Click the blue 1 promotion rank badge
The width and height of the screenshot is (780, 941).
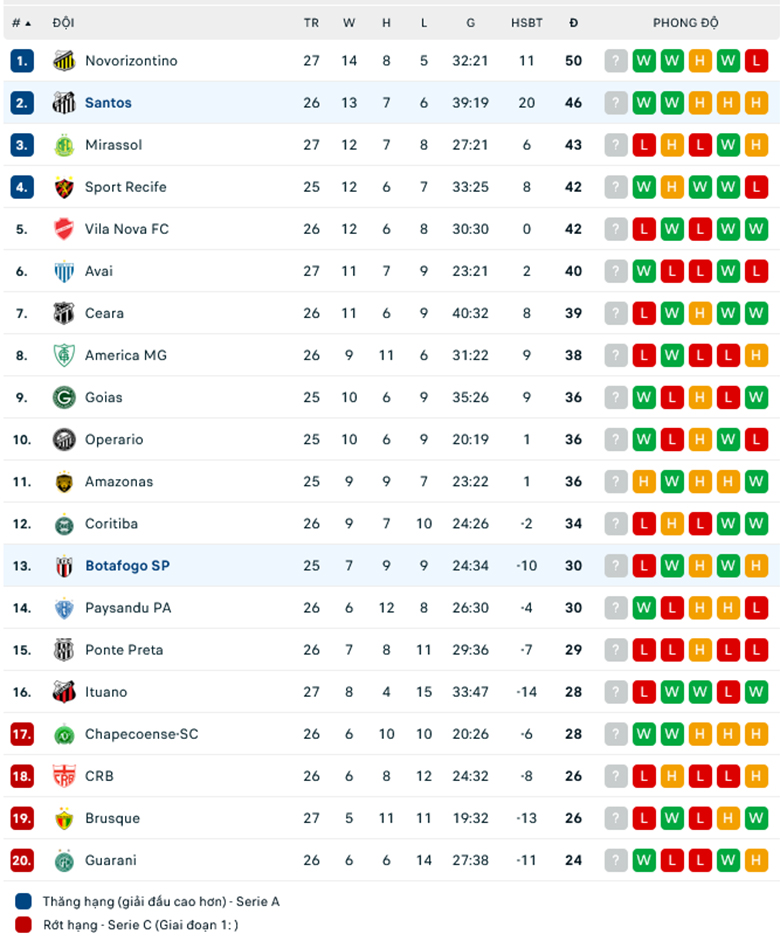click(x=22, y=61)
